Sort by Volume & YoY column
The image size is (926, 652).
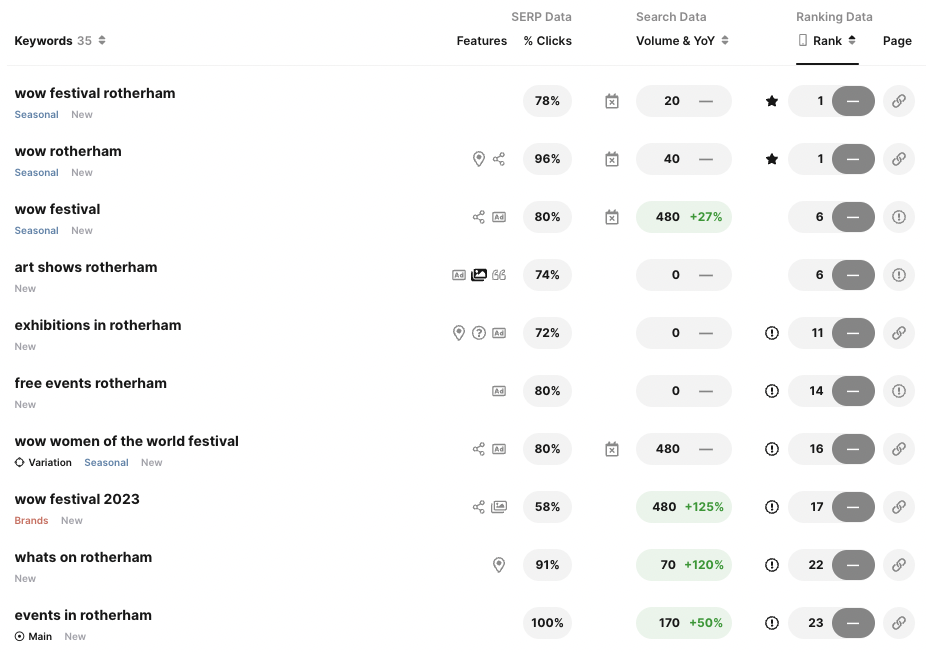point(682,41)
